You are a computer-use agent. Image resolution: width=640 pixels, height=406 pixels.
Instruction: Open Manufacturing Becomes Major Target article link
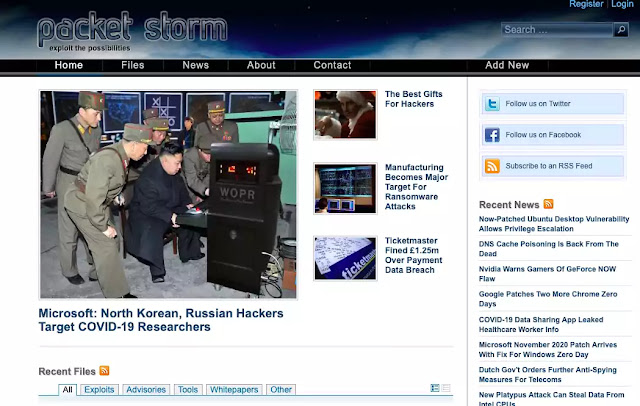(416, 187)
